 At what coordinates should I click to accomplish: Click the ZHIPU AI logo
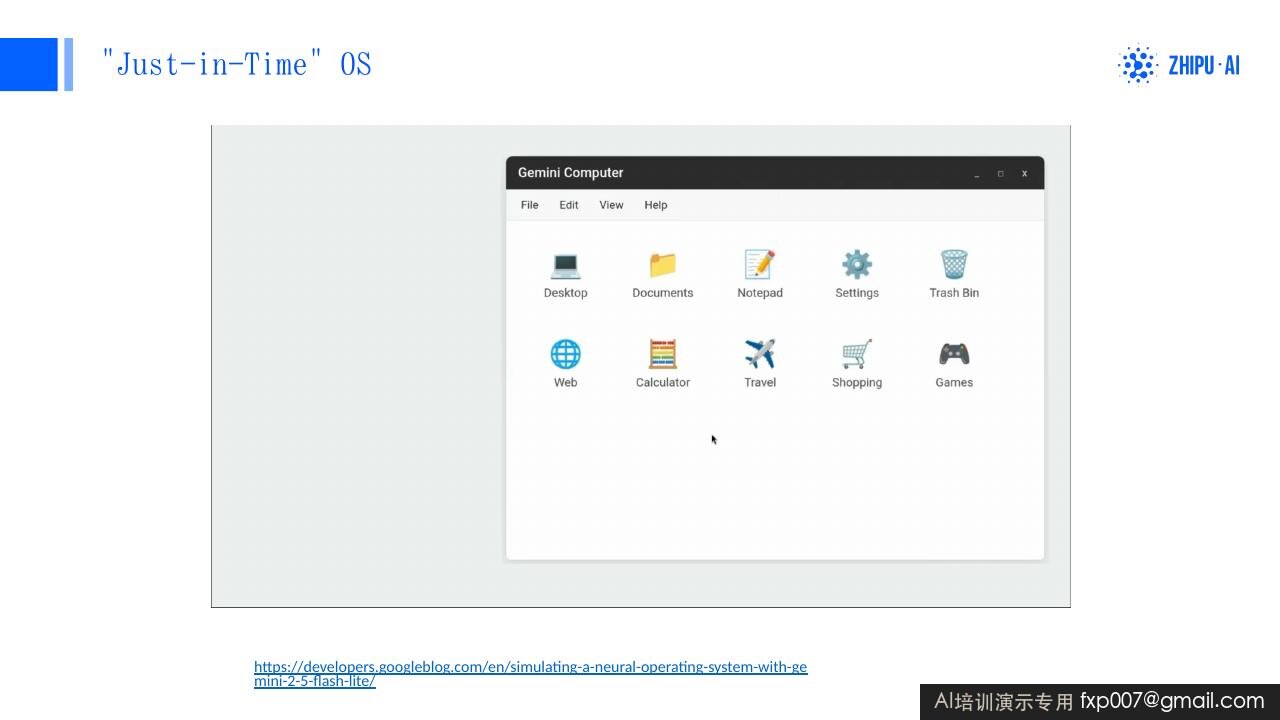(x=1179, y=65)
